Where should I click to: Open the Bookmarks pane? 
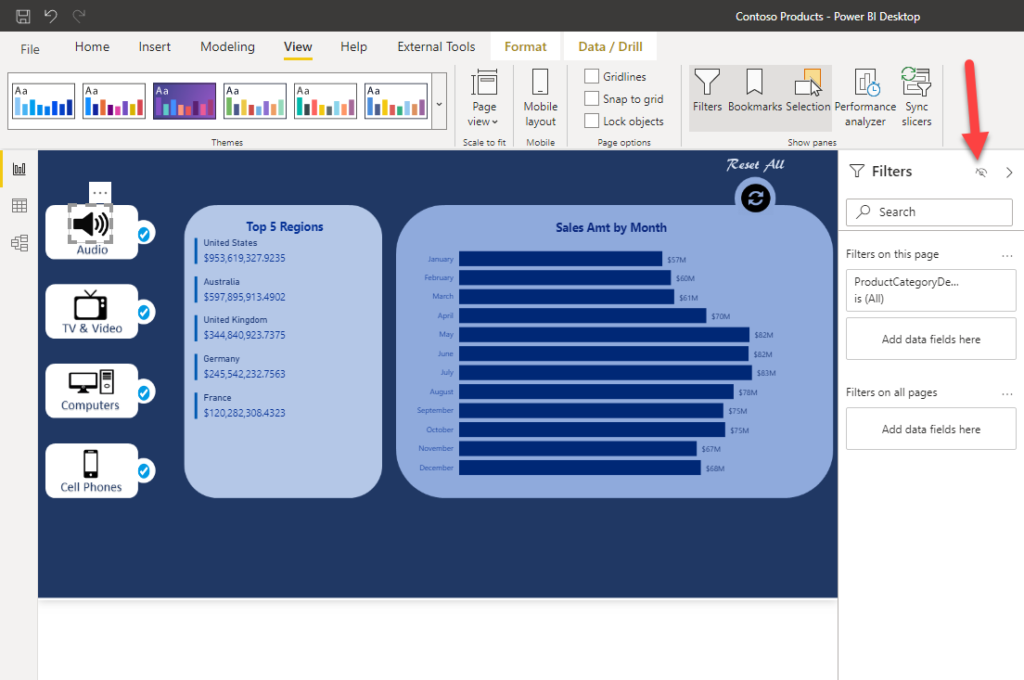tap(754, 90)
